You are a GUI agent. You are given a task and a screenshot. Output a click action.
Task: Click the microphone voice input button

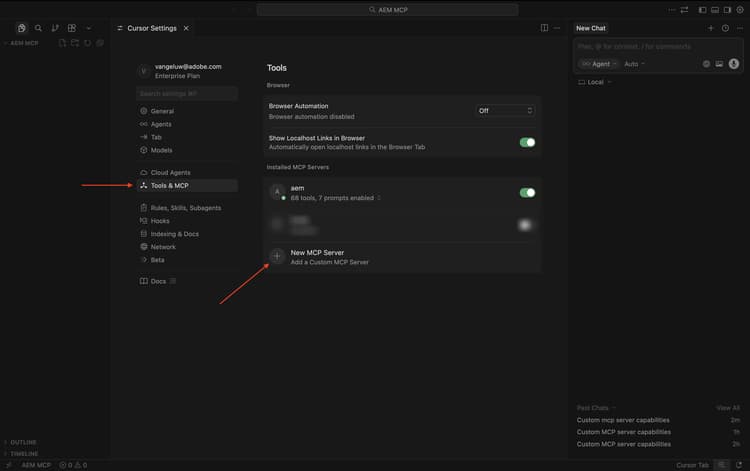point(734,64)
